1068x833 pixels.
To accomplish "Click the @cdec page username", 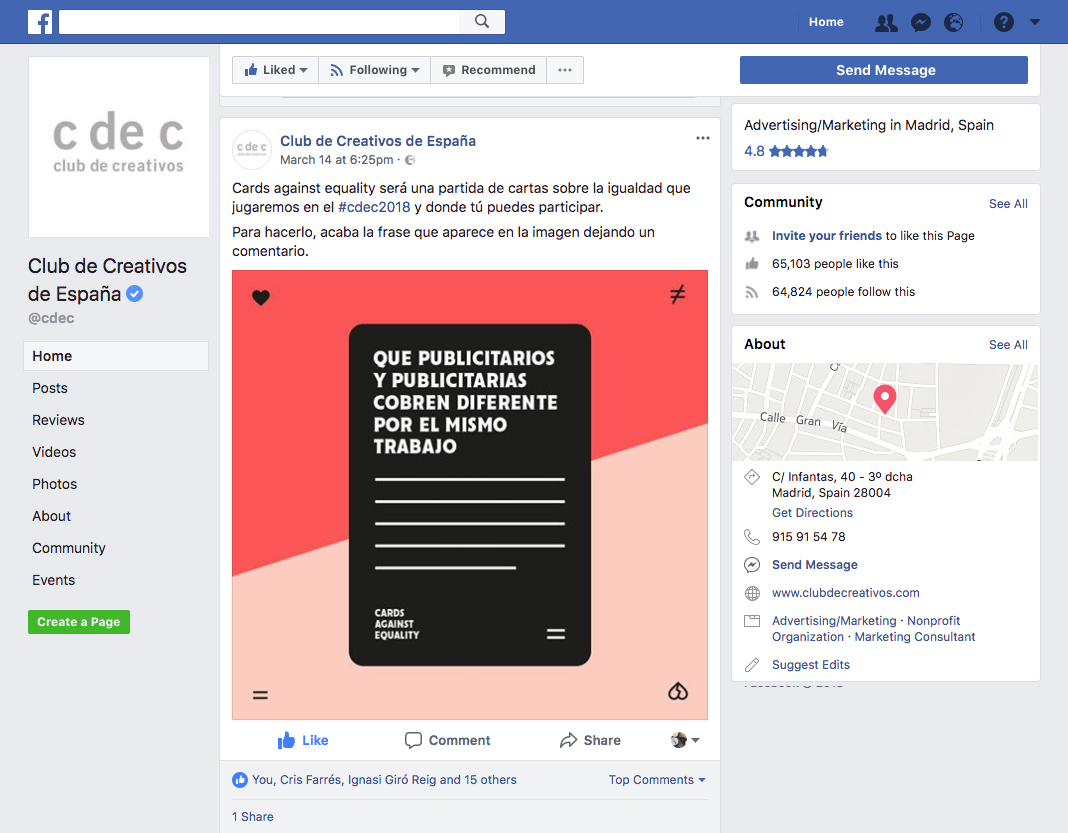I will (x=51, y=318).
